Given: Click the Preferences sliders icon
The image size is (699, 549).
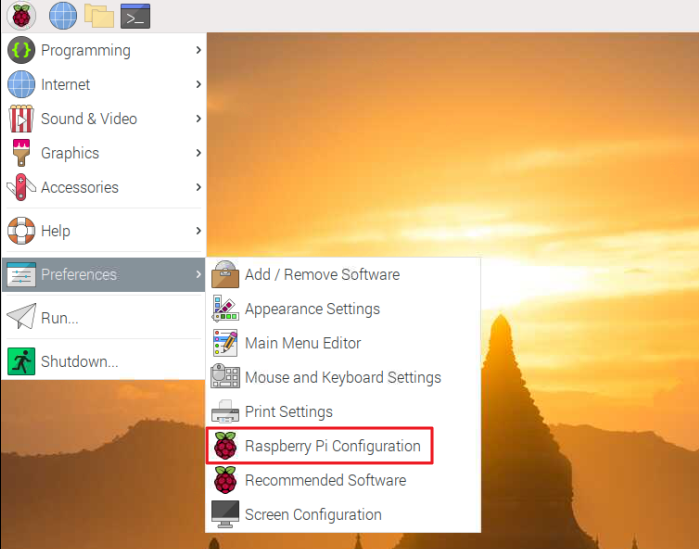Looking at the screenshot, I should pyautogui.click(x=21, y=274).
